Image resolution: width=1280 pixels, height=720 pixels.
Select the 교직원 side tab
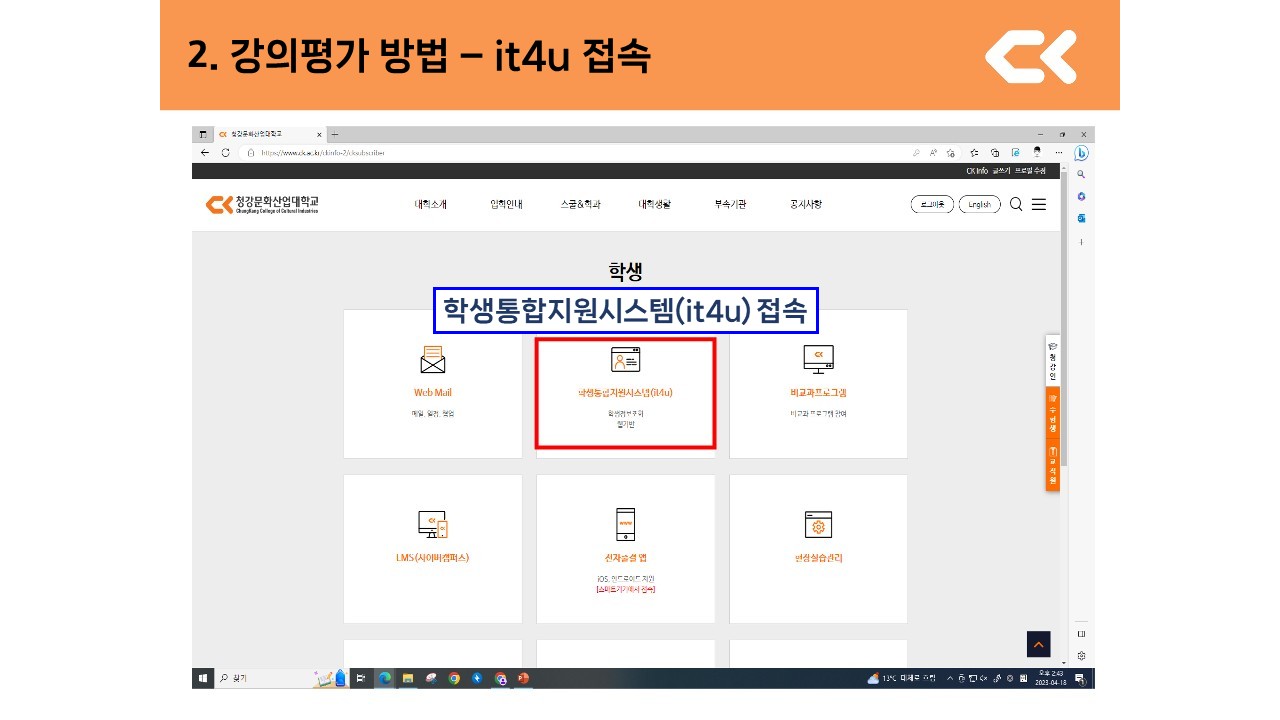[1053, 467]
